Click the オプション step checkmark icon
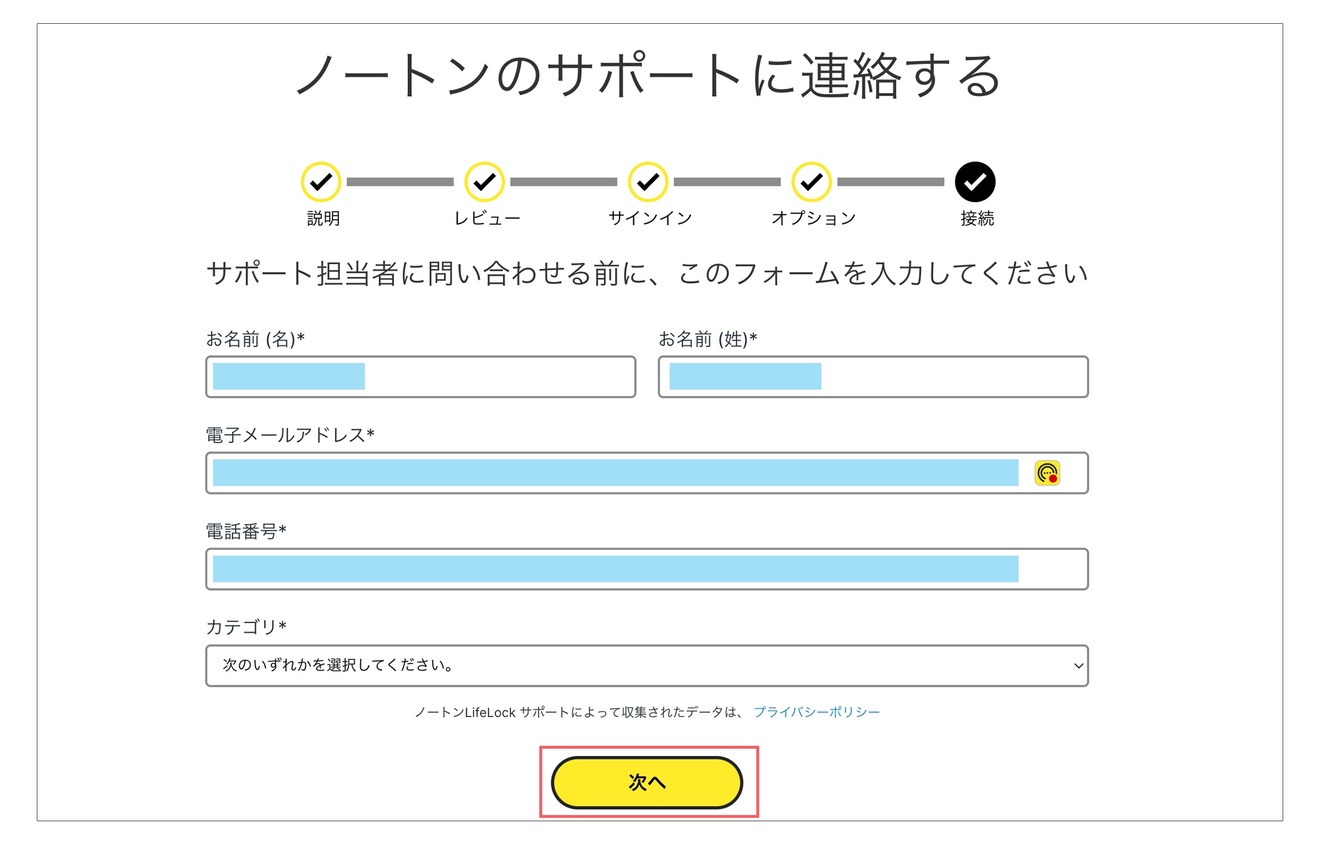This screenshot has height=845, width=1320. pyautogui.click(x=811, y=182)
